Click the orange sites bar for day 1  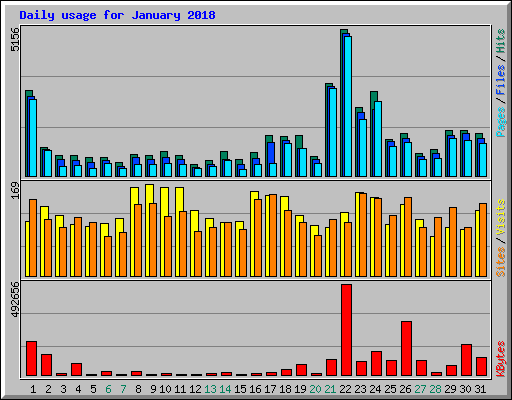[x=33, y=238]
